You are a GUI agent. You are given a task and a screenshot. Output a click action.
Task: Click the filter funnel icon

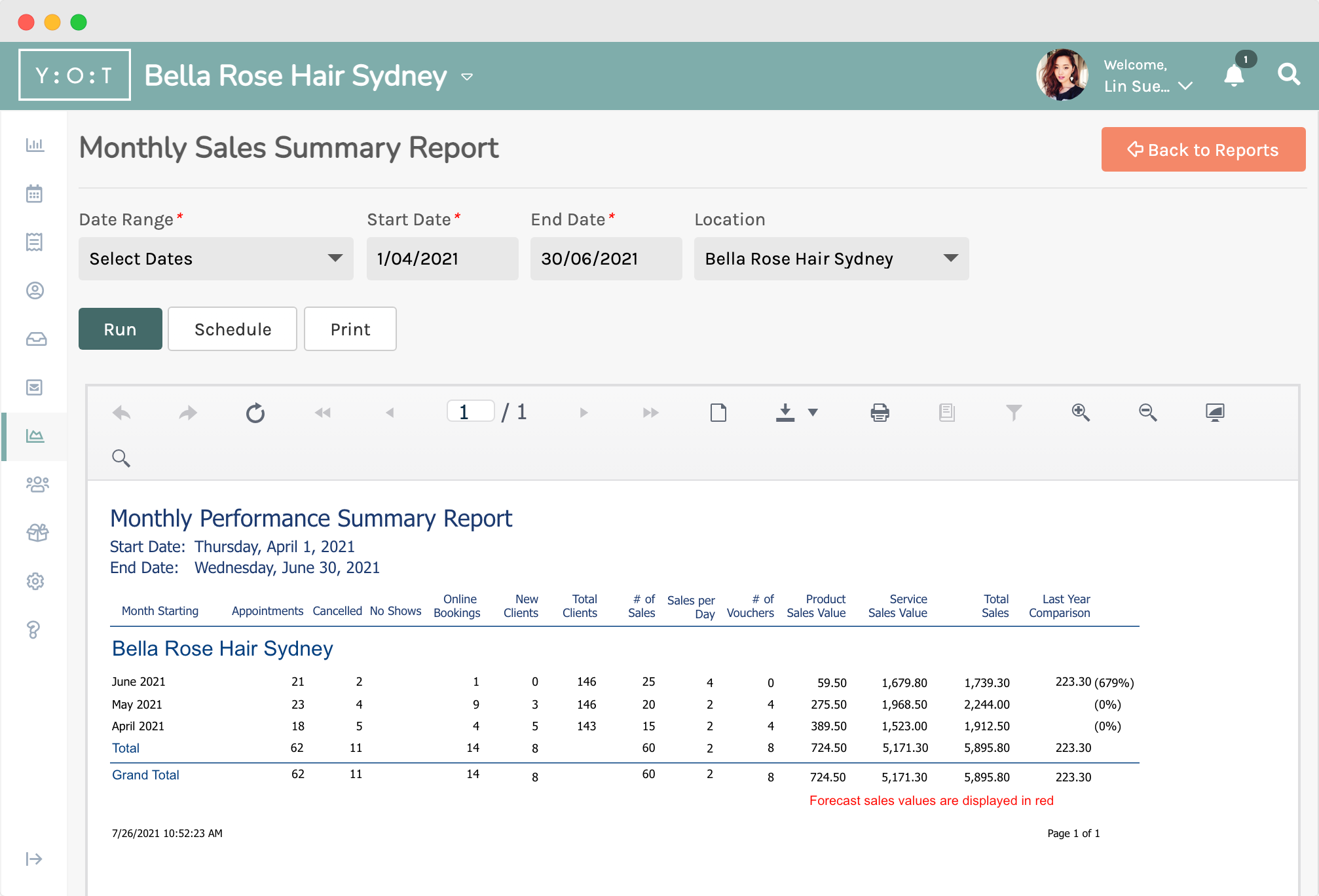tap(1014, 413)
